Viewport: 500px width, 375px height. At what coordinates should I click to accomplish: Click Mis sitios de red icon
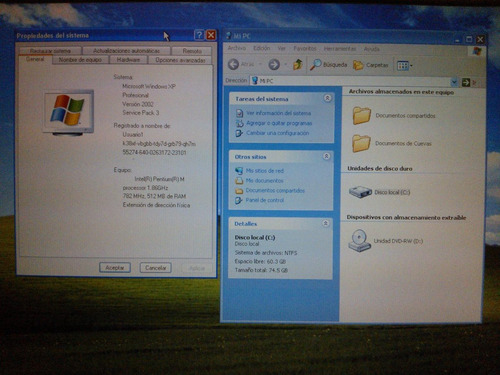coord(239,171)
